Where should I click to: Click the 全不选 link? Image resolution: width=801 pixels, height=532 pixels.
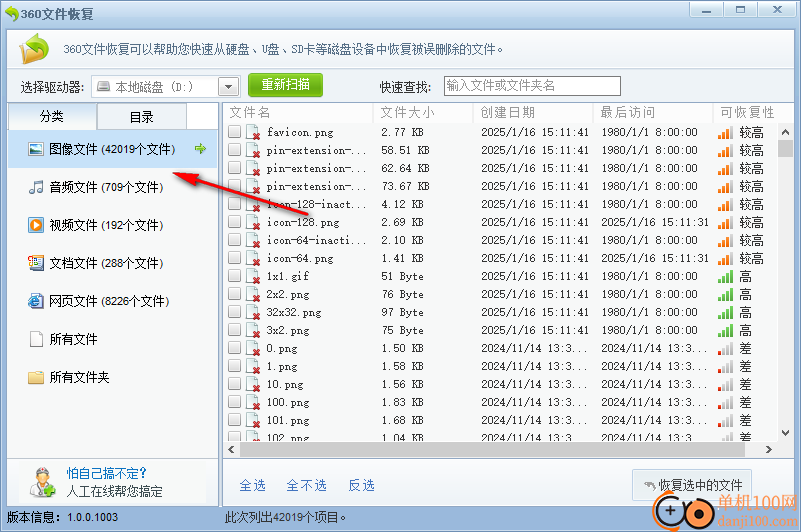pyautogui.click(x=307, y=485)
